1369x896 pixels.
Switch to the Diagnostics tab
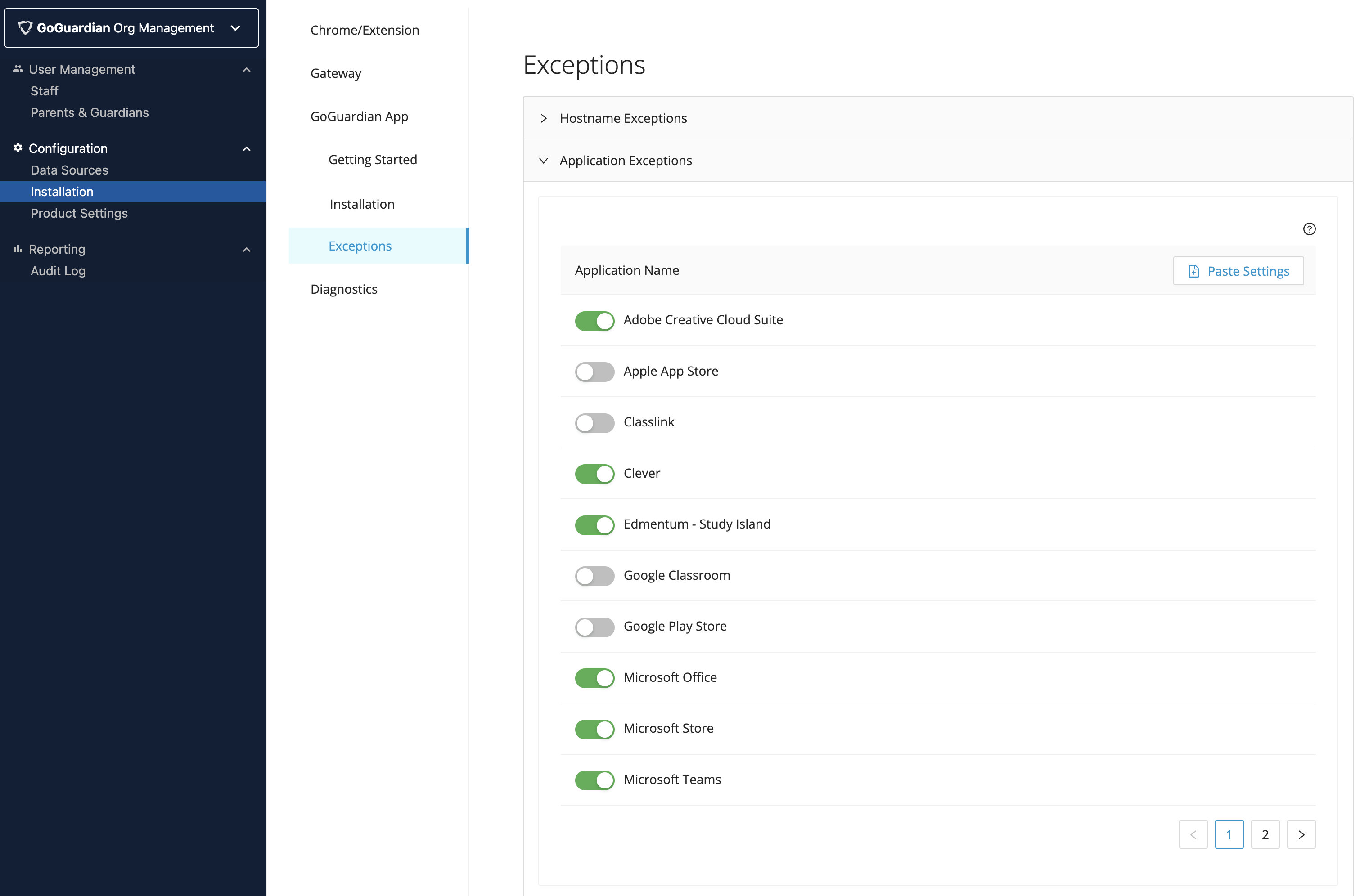[343, 289]
